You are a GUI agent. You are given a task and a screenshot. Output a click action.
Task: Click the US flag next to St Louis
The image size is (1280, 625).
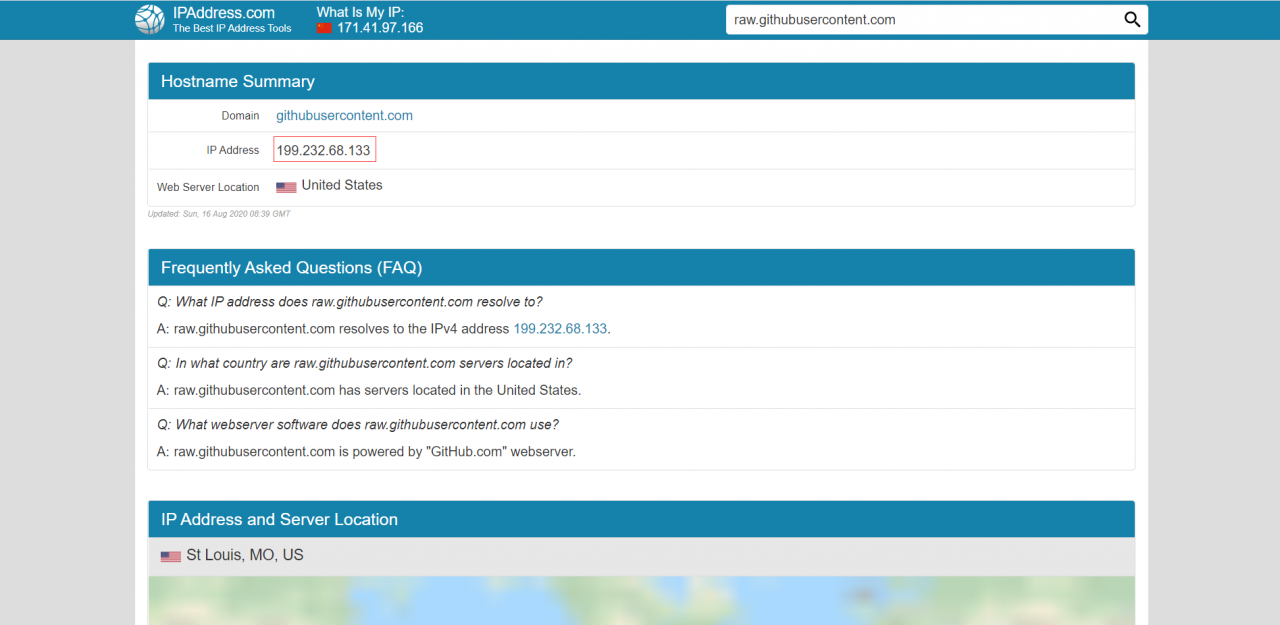click(x=171, y=556)
